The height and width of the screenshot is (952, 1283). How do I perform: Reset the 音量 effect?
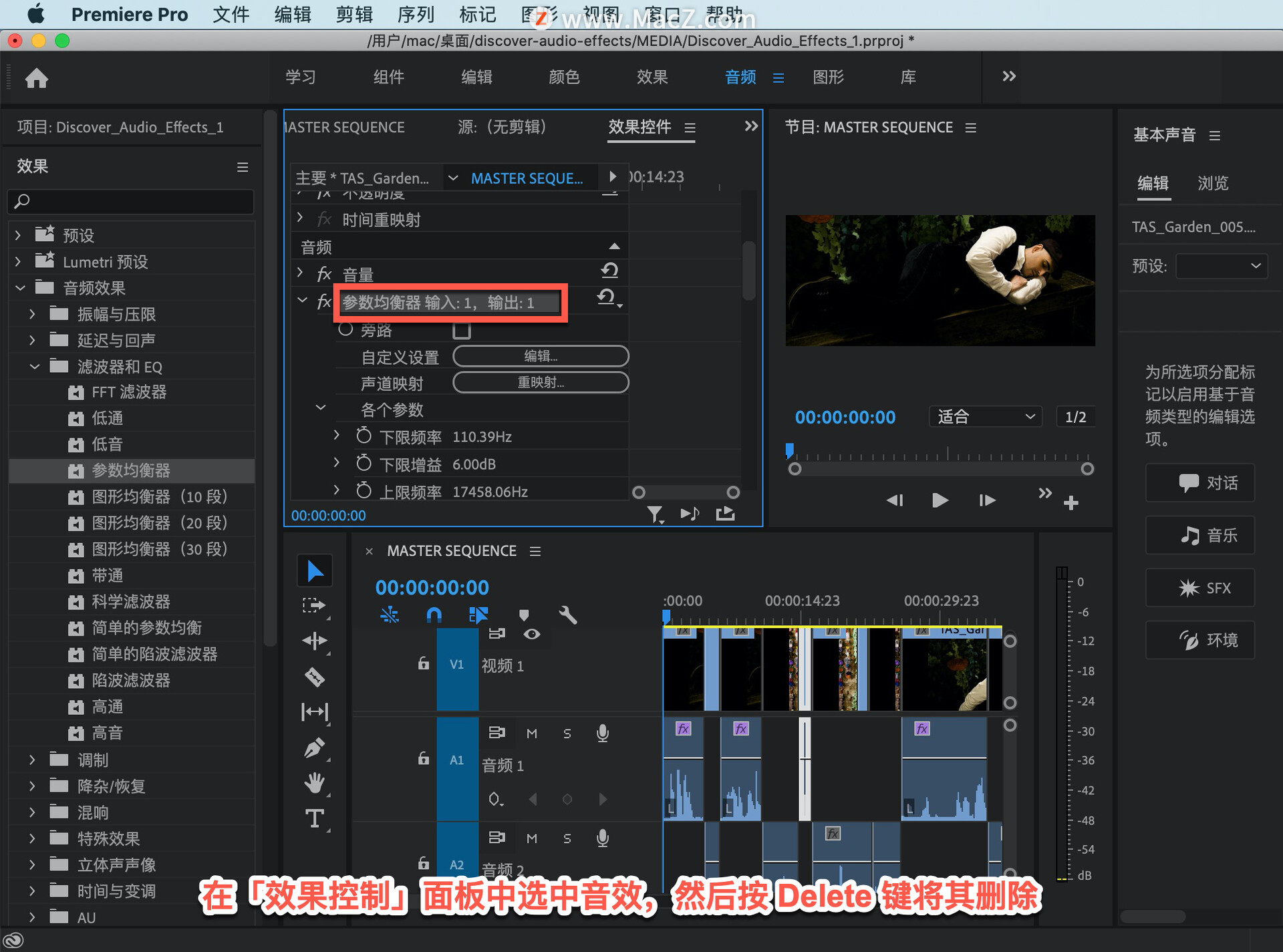click(609, 271)
